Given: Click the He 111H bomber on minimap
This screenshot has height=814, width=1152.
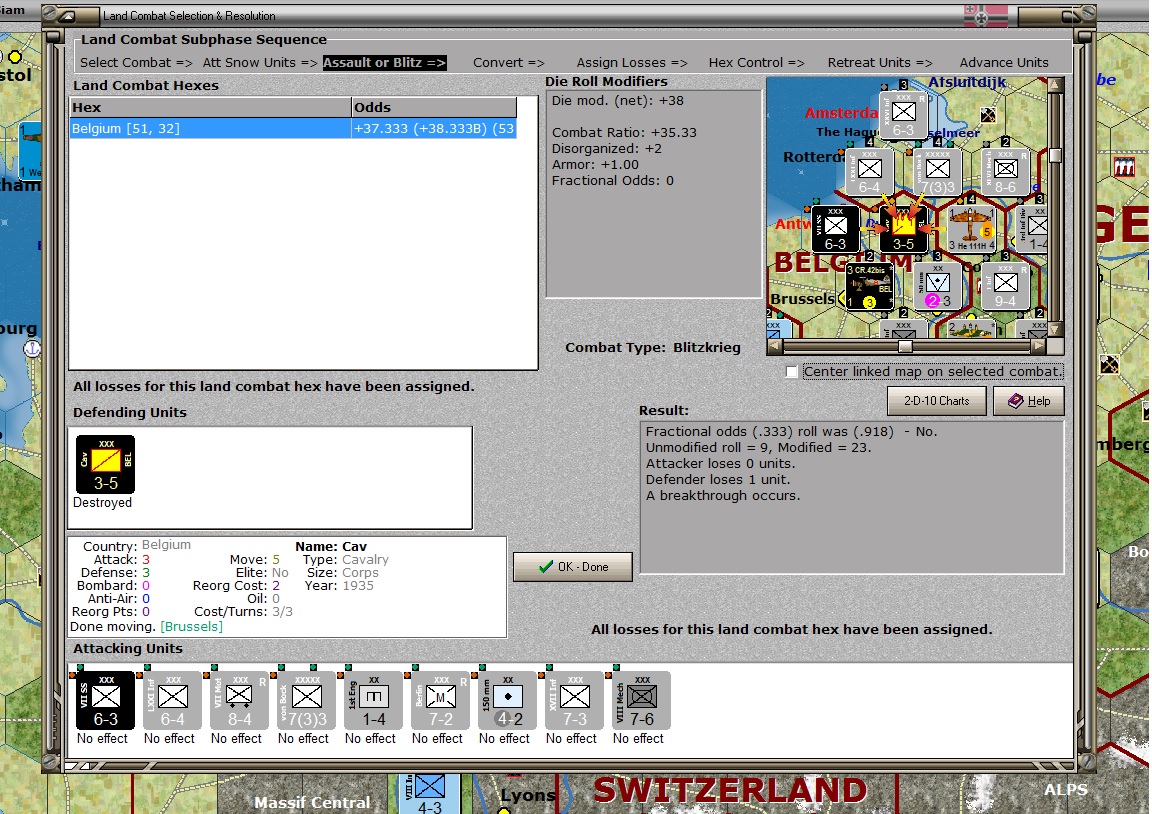Looking at the screenshot, I should (x=971, y=229).
